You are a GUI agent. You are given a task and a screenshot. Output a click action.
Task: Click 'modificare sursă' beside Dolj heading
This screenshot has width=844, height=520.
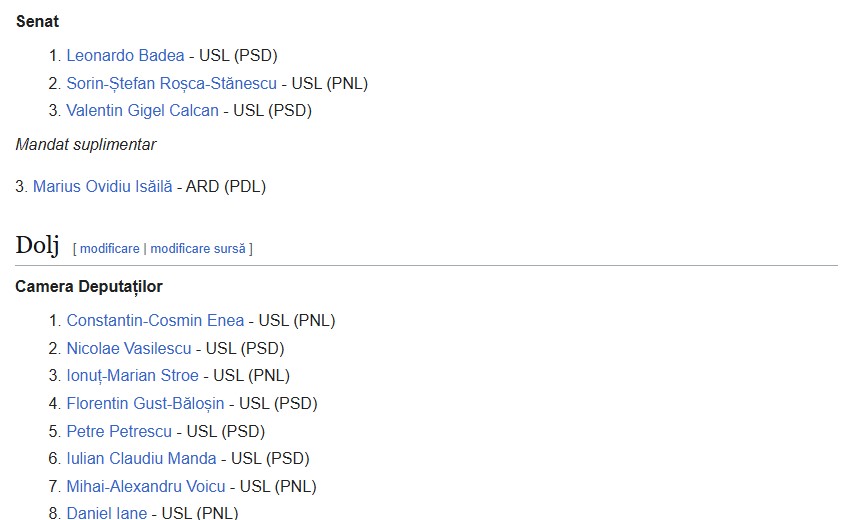[x=199, y=248]
